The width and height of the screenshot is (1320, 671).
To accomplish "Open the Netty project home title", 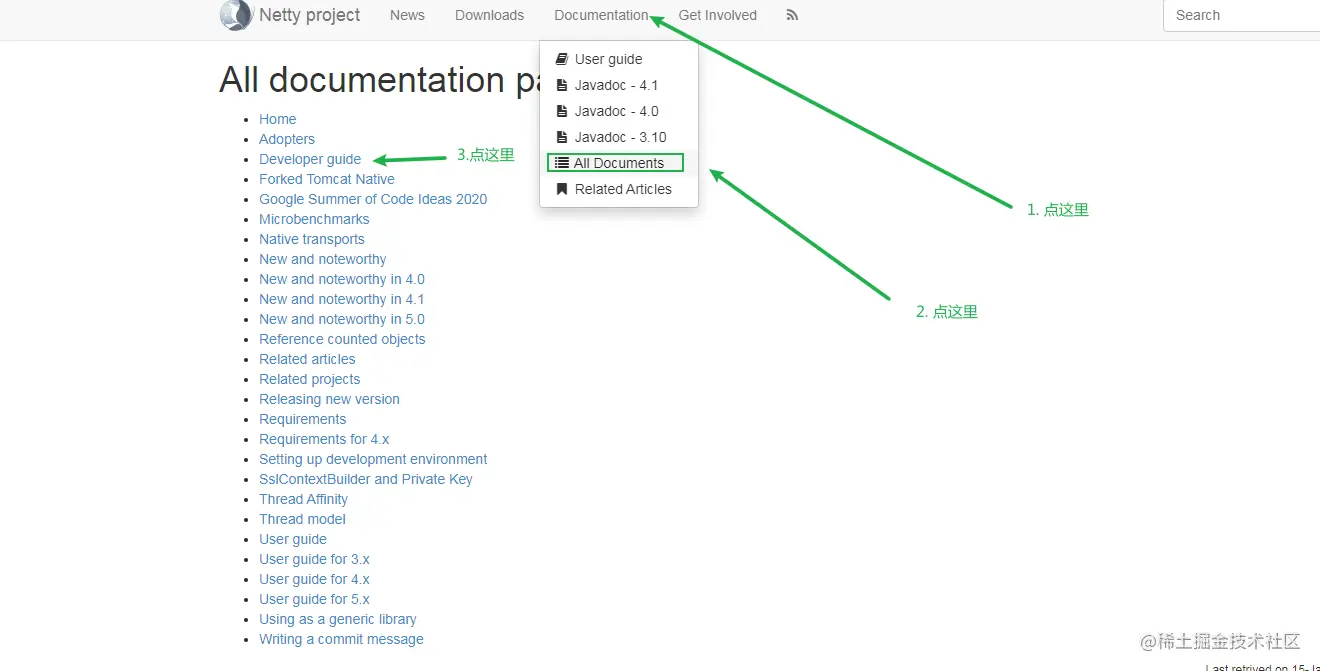I will (309, 15).
